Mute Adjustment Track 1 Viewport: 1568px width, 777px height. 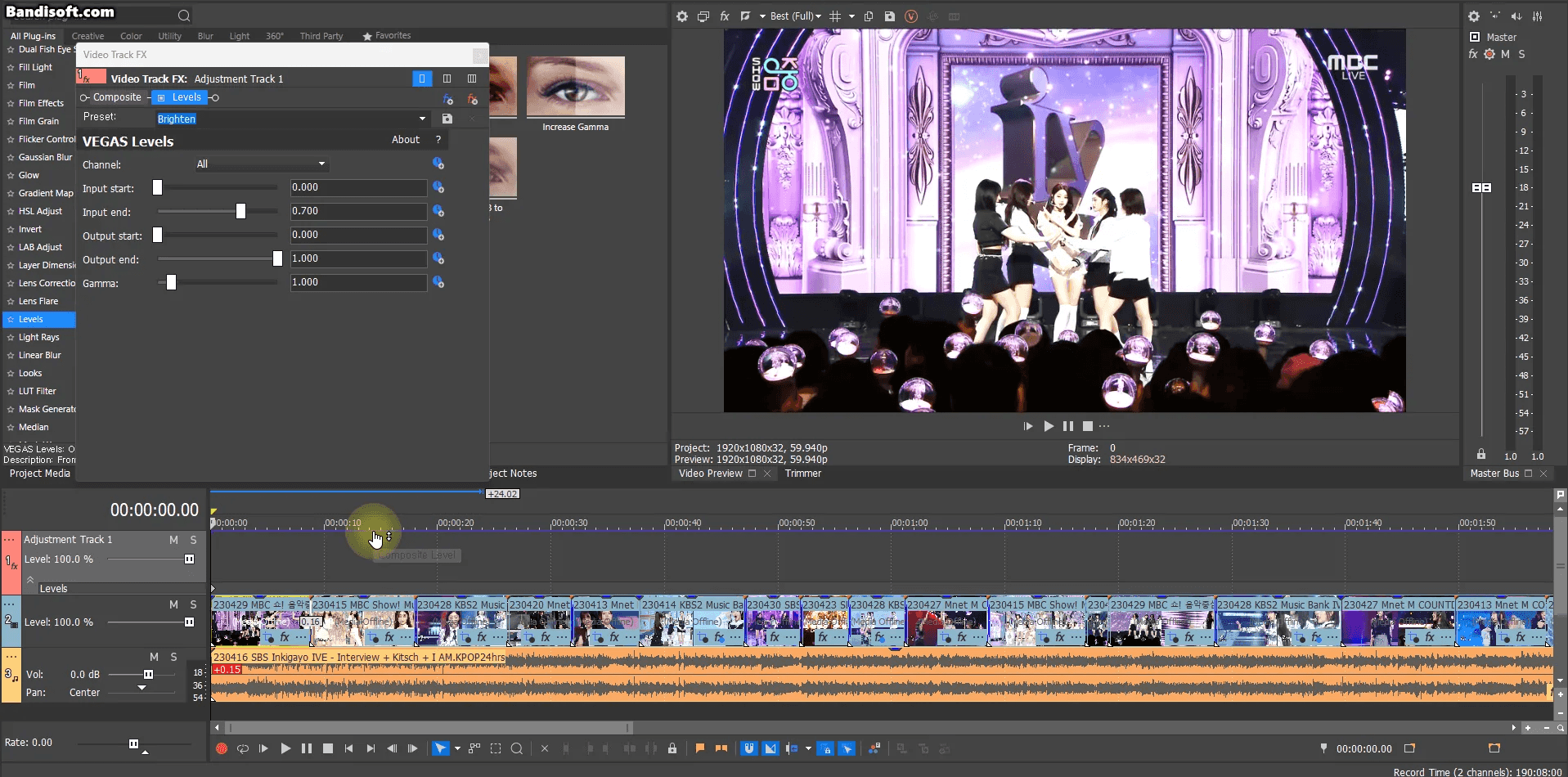click(x=173, y=540)
